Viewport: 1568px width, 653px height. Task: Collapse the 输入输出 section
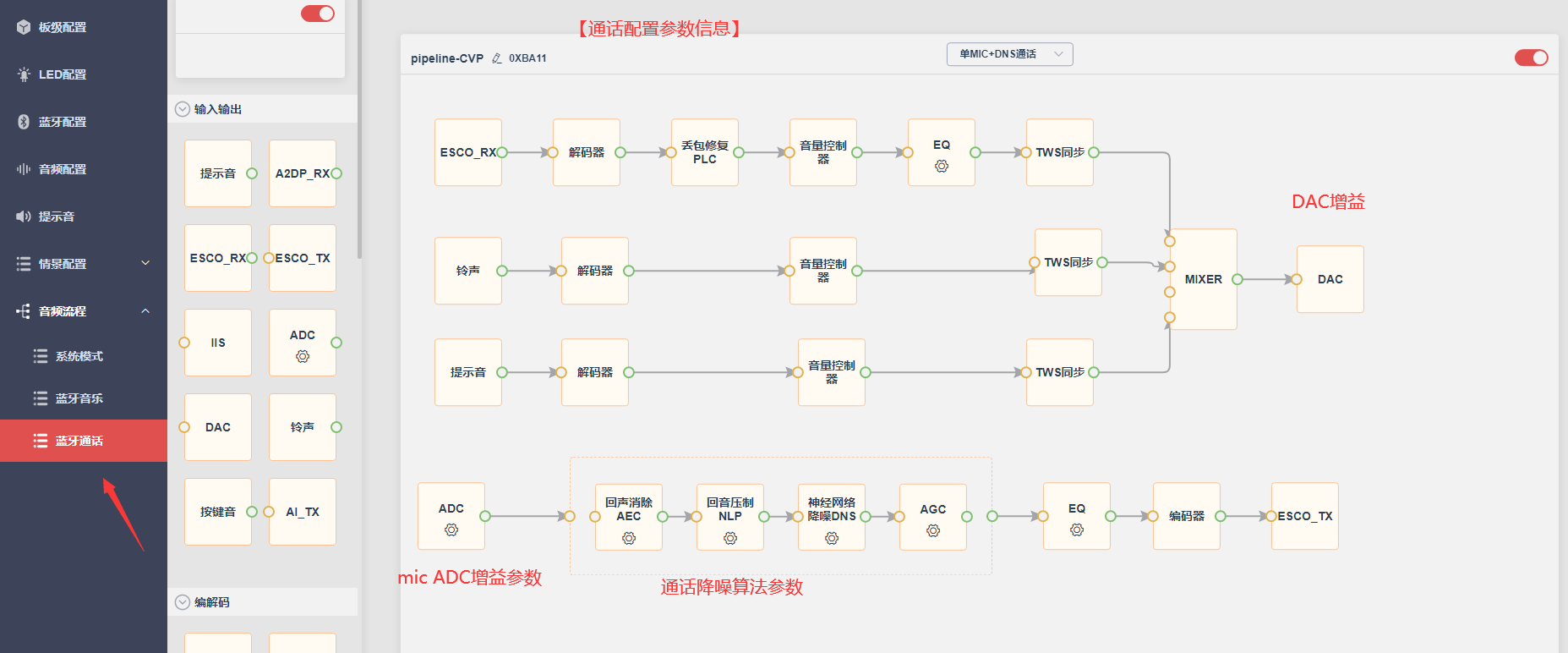(183, 109)
